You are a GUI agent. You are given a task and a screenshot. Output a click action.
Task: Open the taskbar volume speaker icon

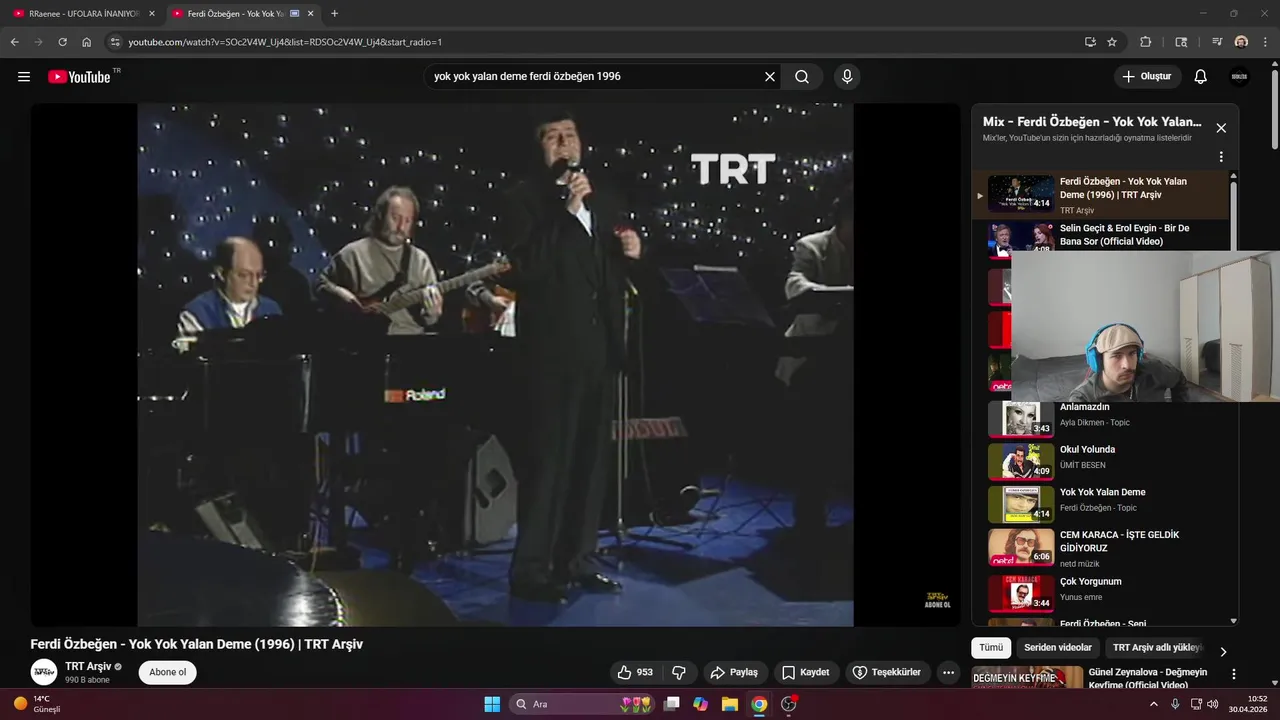click(1212, 704)
